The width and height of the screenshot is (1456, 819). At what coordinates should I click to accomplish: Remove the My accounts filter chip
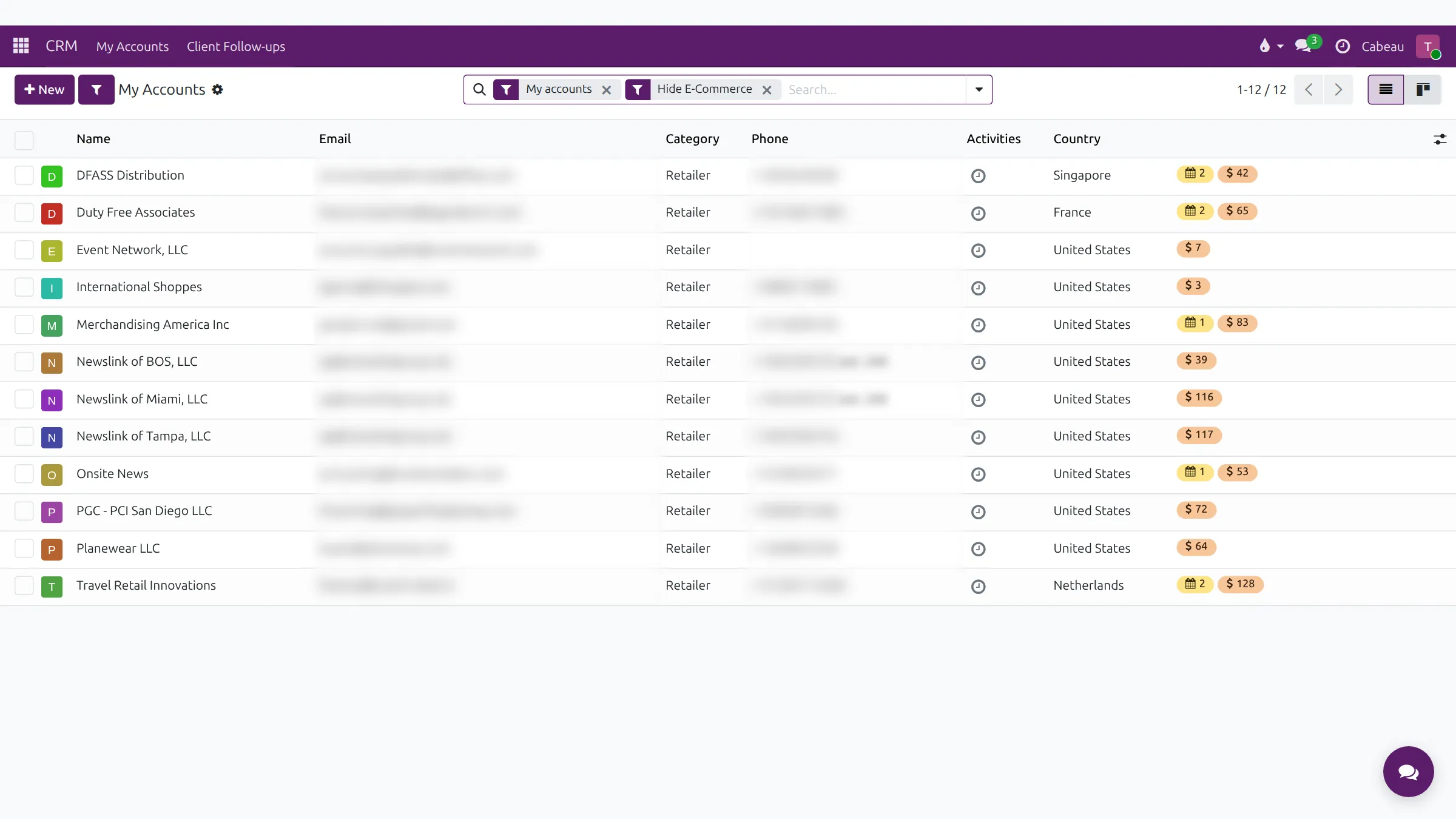click(607, 90)
